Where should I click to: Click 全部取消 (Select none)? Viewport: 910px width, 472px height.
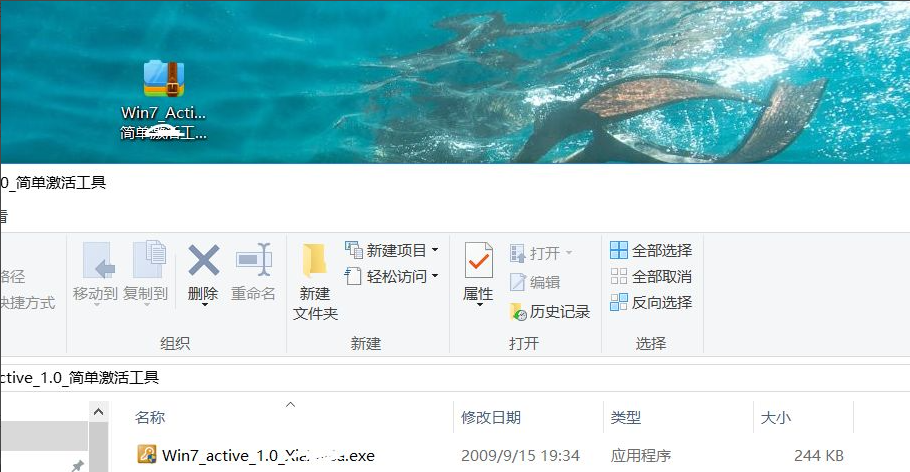point(651,276)
